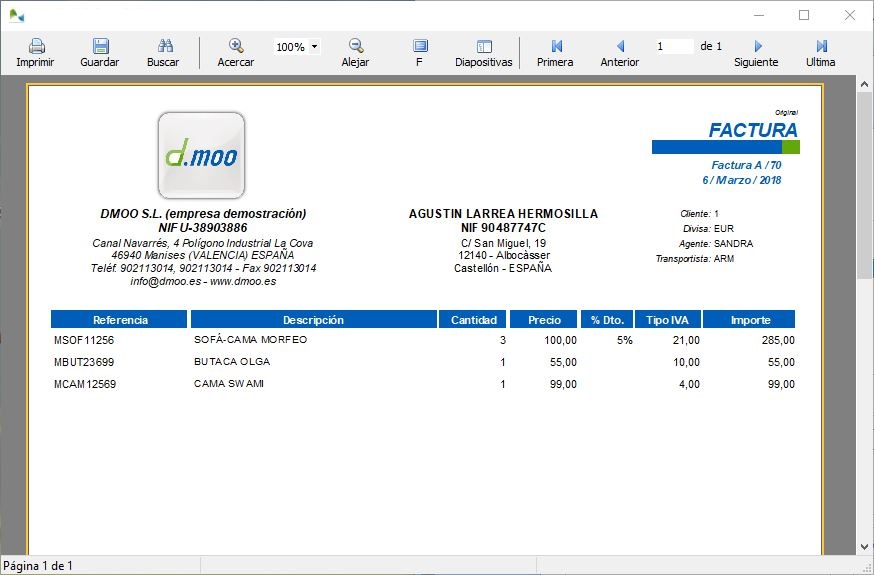This screenshot has width=874, height=575.
Task: Open the Buscar binoculars search tool
Action: point(164,47)
